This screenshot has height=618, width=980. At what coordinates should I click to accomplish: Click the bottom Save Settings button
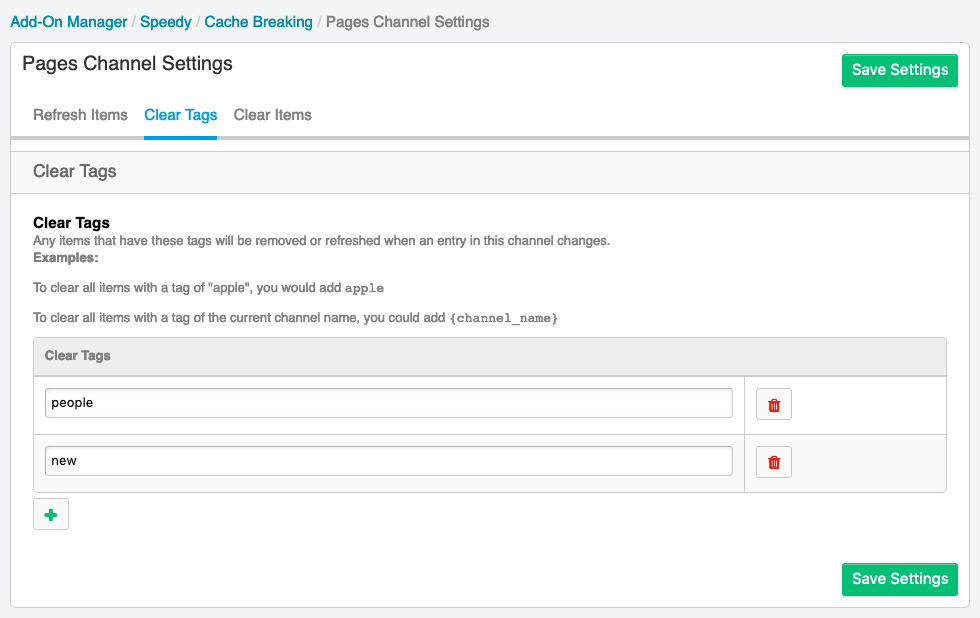tap(899, 579)
